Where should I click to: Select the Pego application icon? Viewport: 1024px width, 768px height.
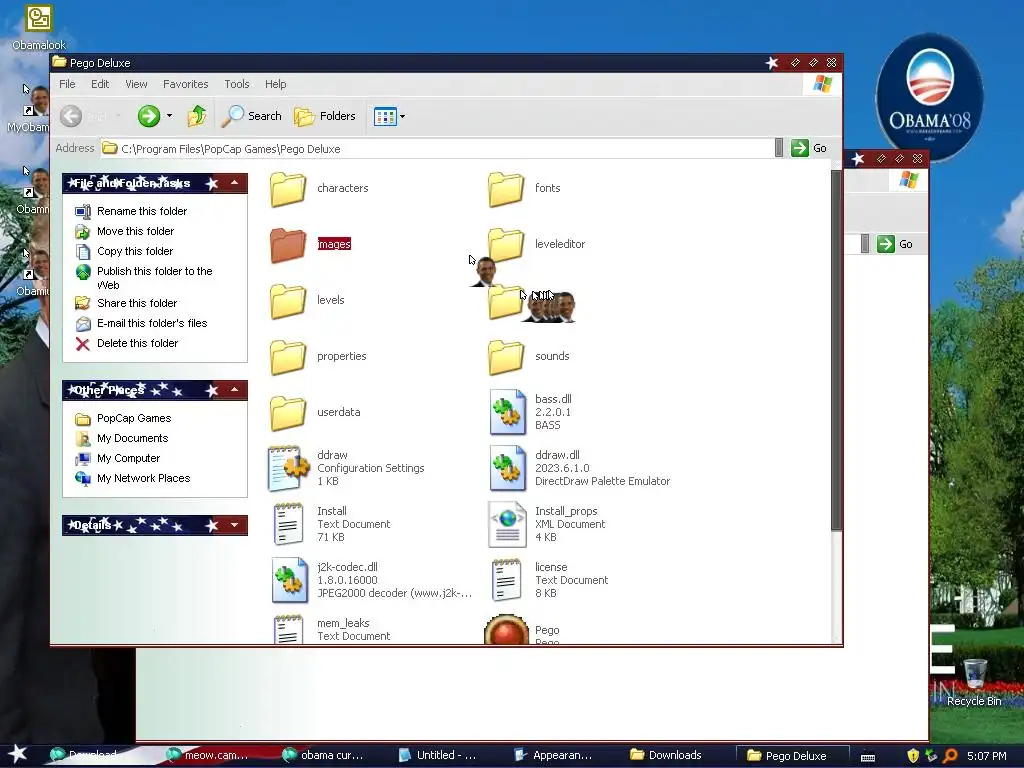(x=506, y=630)
